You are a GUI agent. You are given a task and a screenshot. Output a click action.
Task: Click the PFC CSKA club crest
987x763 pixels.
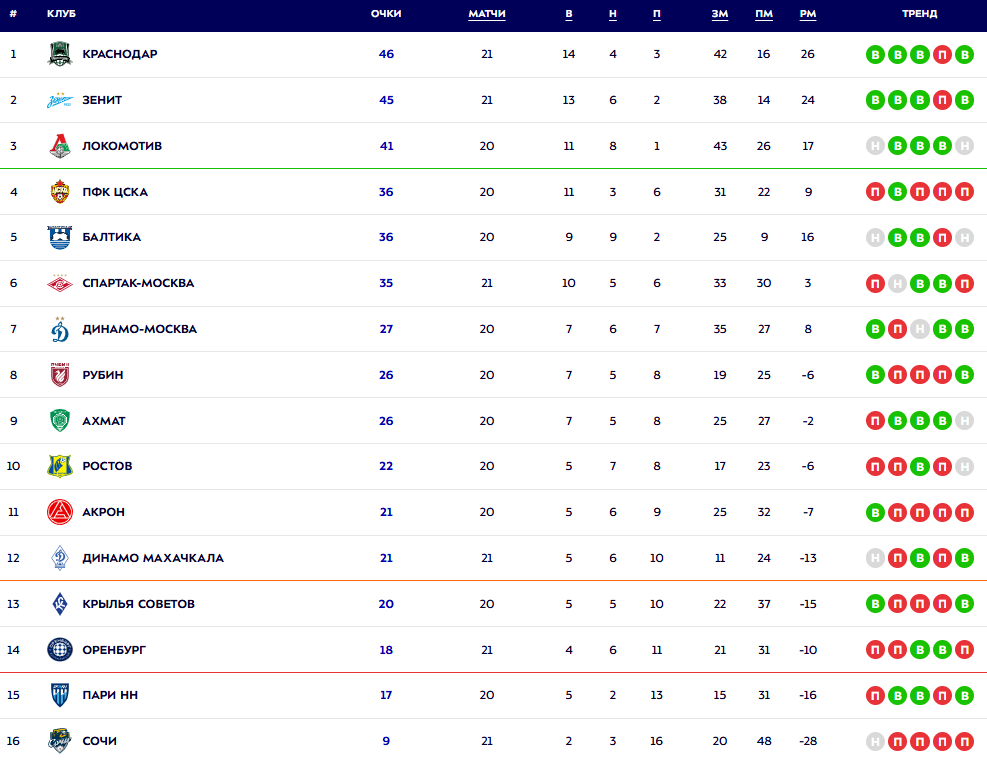tap(60, 192)
